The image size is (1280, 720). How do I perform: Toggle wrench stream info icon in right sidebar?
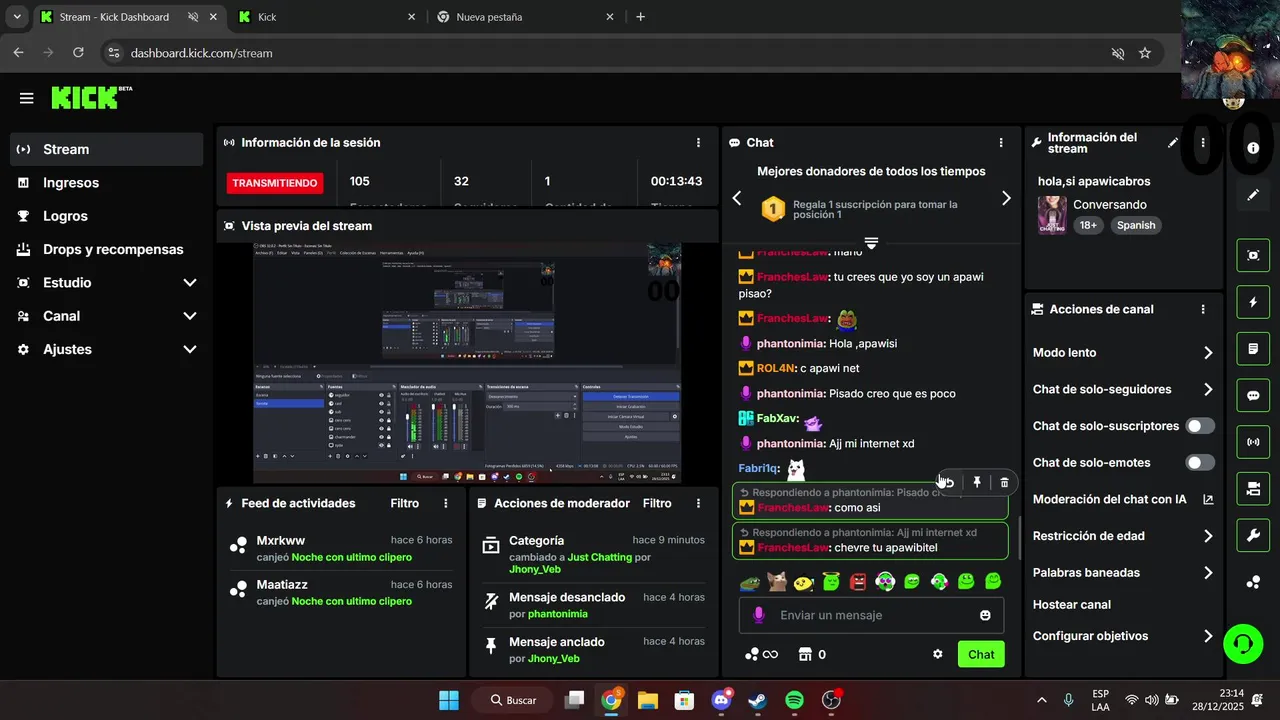pos(1253,536)
